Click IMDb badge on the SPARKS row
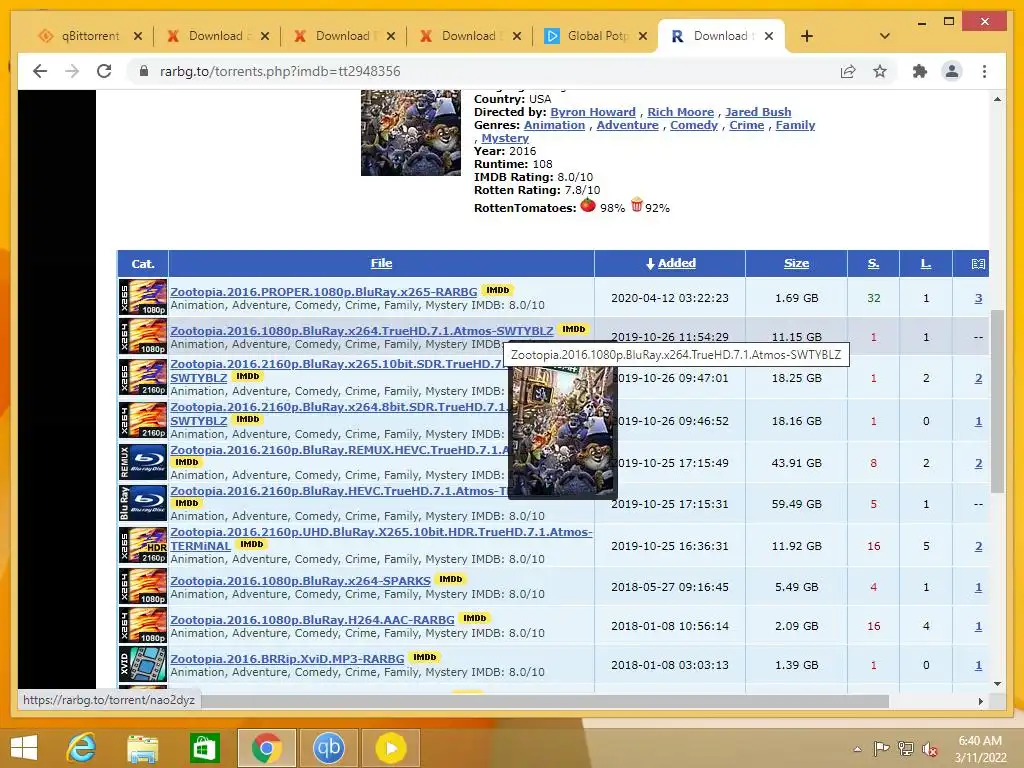1024x768 pixels. 451,579
